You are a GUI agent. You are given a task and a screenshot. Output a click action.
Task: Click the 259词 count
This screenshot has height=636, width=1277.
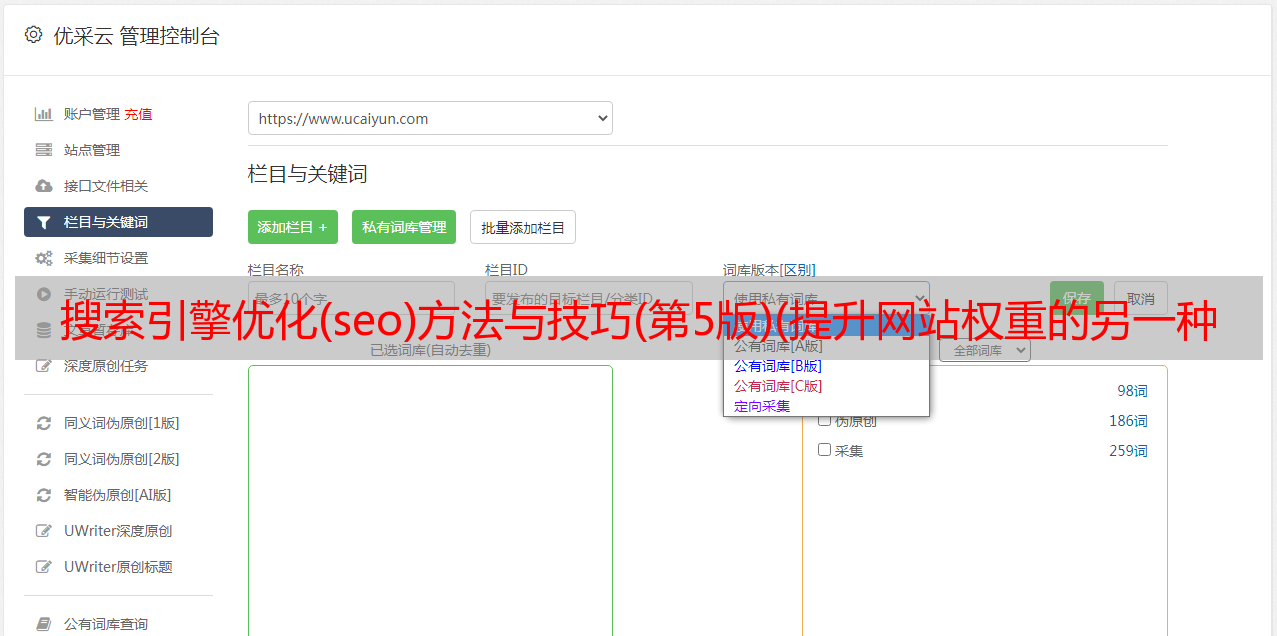point(1128,451)
